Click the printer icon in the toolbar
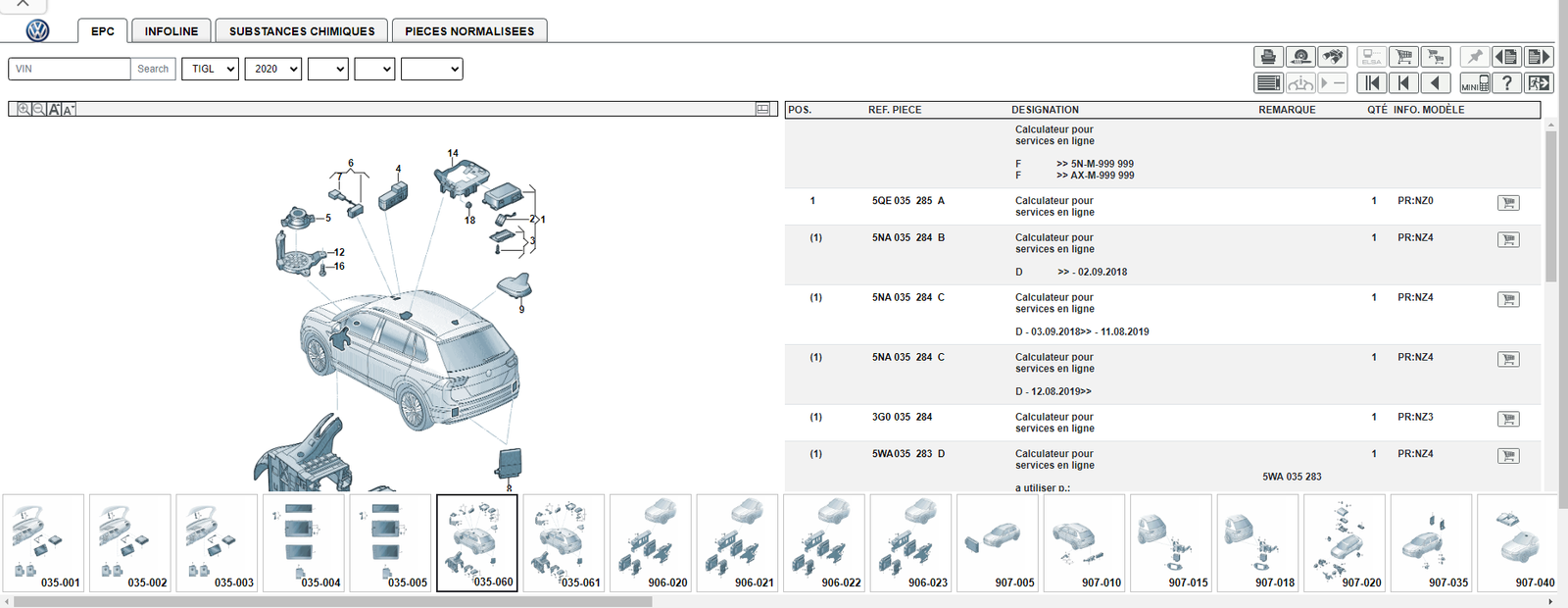Viewport: 1568px width, 608px height. [x=1268, y=57]
